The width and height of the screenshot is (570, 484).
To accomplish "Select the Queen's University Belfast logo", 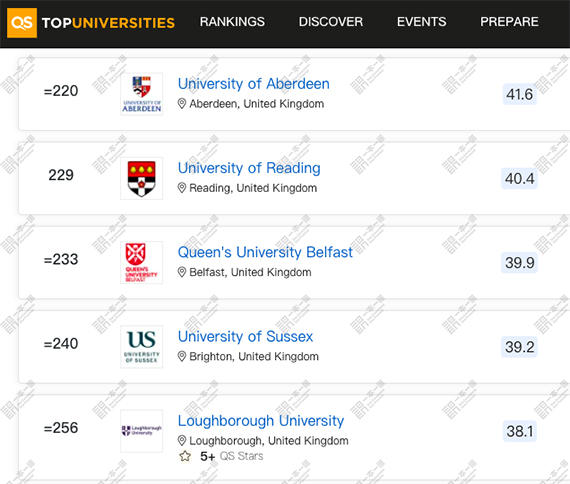I will point(141,263).
